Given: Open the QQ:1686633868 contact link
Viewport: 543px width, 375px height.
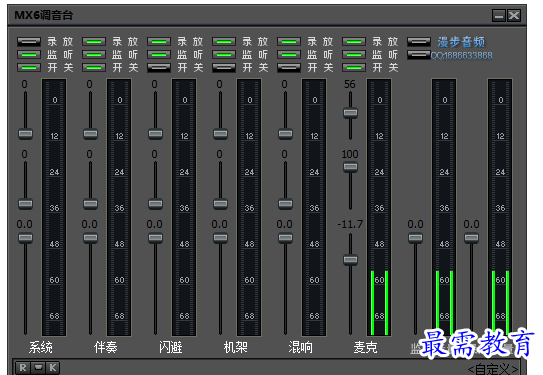Looking at the screenshot, I should [462, 55].
